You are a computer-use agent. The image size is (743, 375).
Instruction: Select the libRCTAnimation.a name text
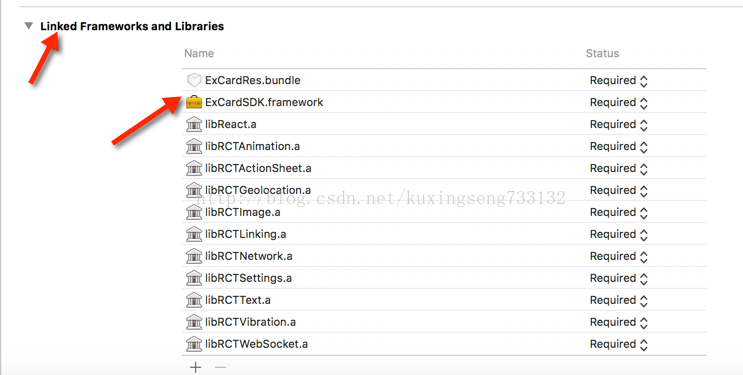pyautogui.click(x=253, y=146)
